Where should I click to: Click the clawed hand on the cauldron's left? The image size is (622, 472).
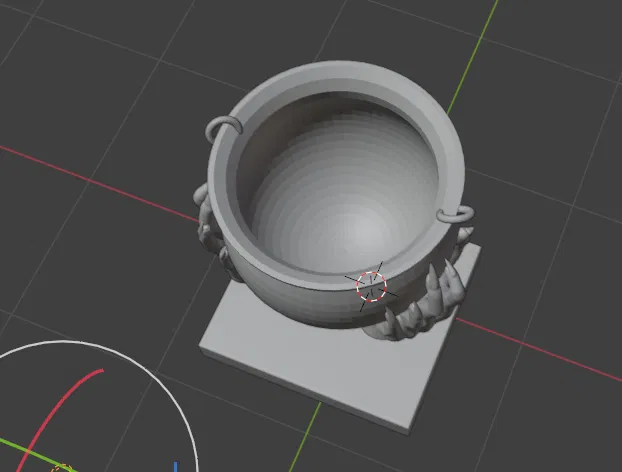(x=210, y=230)
